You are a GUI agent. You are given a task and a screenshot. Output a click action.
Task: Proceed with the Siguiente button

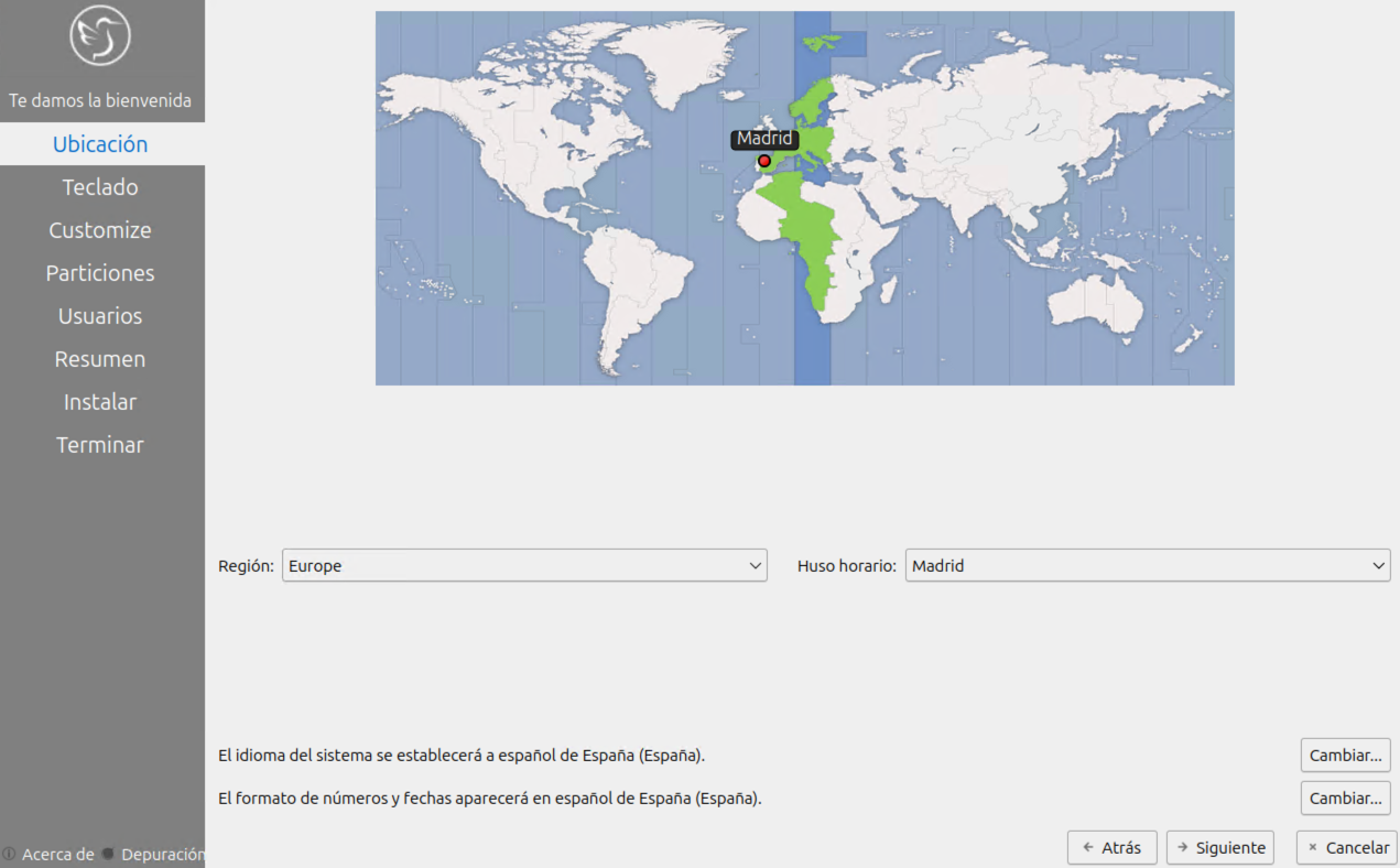coord(1220,847)
